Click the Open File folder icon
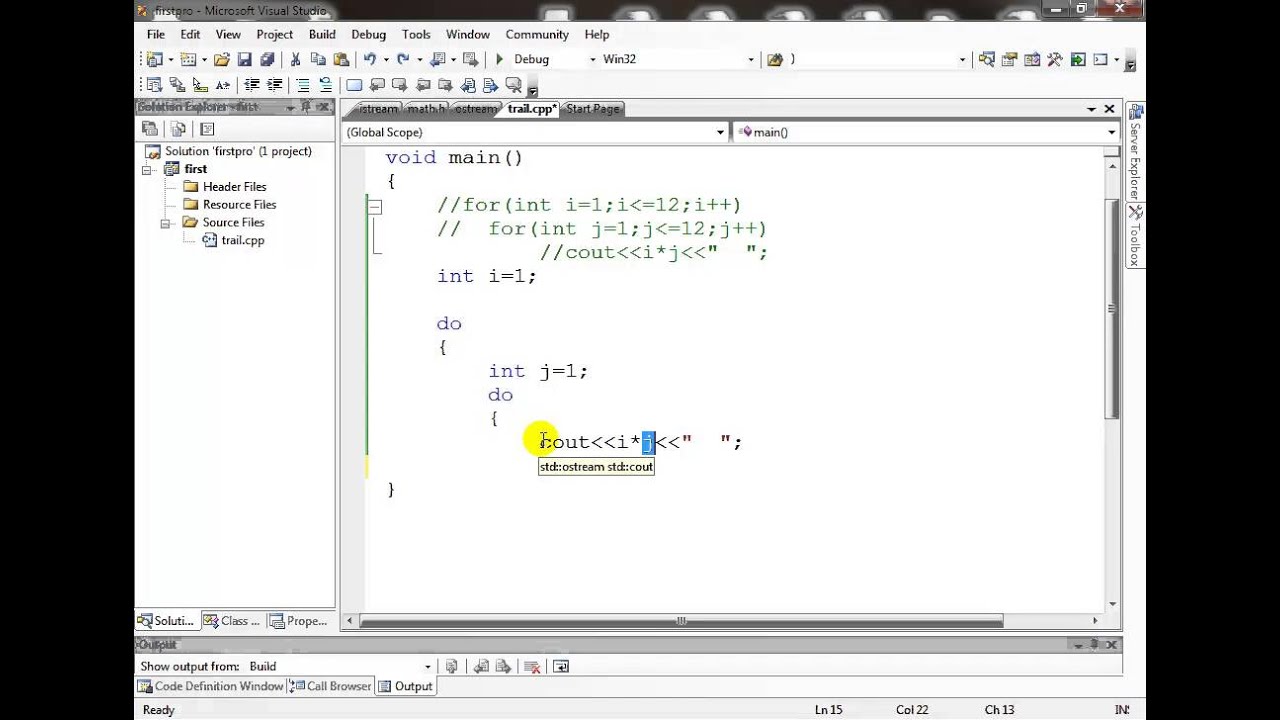1280x720 pixels. pos(222,59)
